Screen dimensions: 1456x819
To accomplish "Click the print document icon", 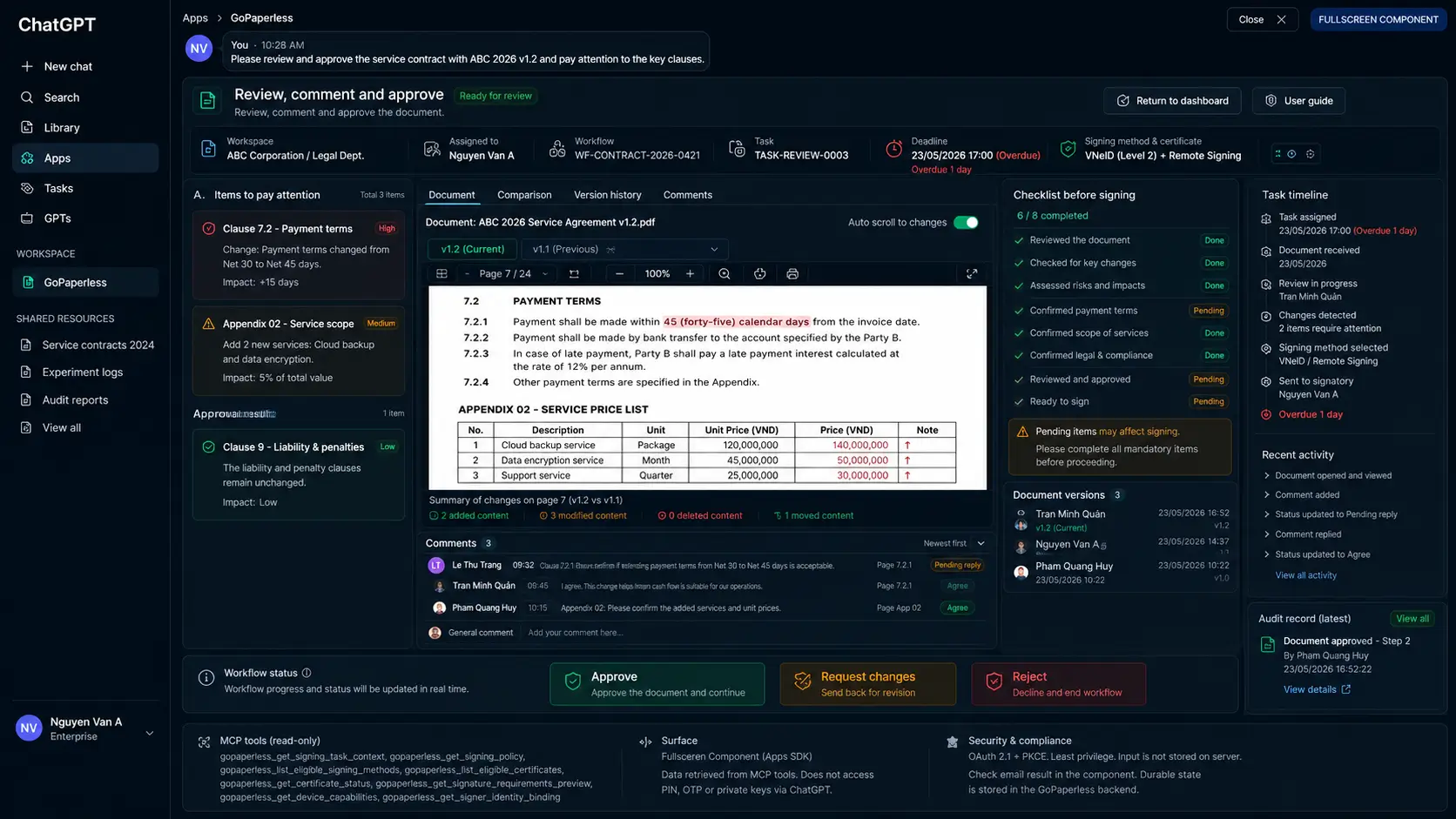I will point(792,274).
